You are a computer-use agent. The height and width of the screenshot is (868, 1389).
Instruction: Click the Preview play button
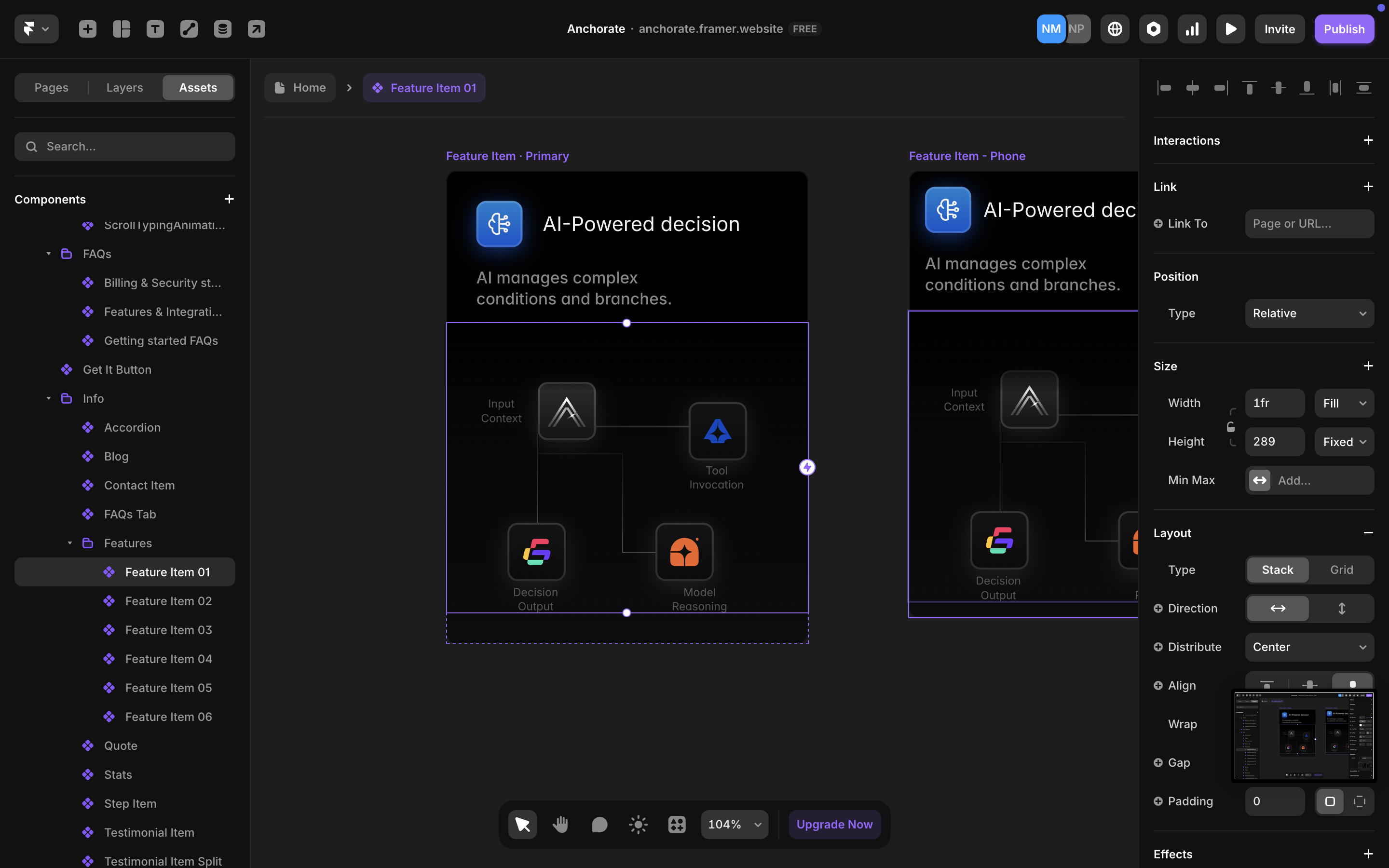(x=1230, y=29)
